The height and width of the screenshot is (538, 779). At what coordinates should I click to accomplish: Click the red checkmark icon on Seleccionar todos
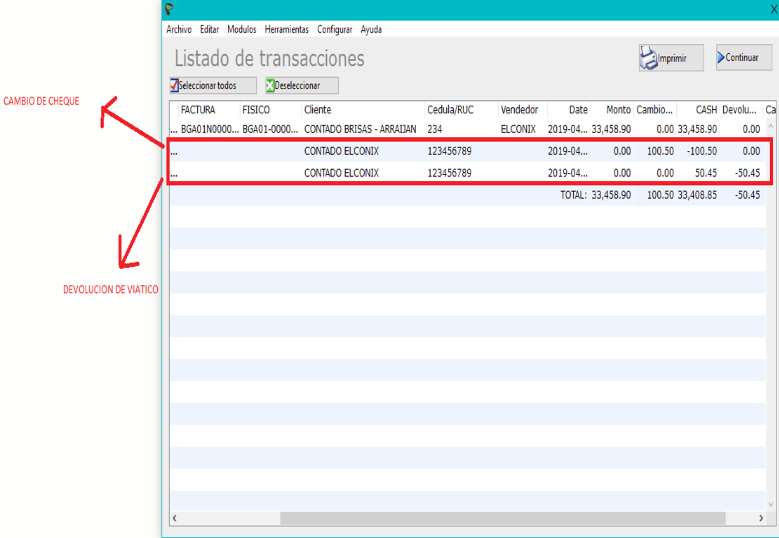174,85
